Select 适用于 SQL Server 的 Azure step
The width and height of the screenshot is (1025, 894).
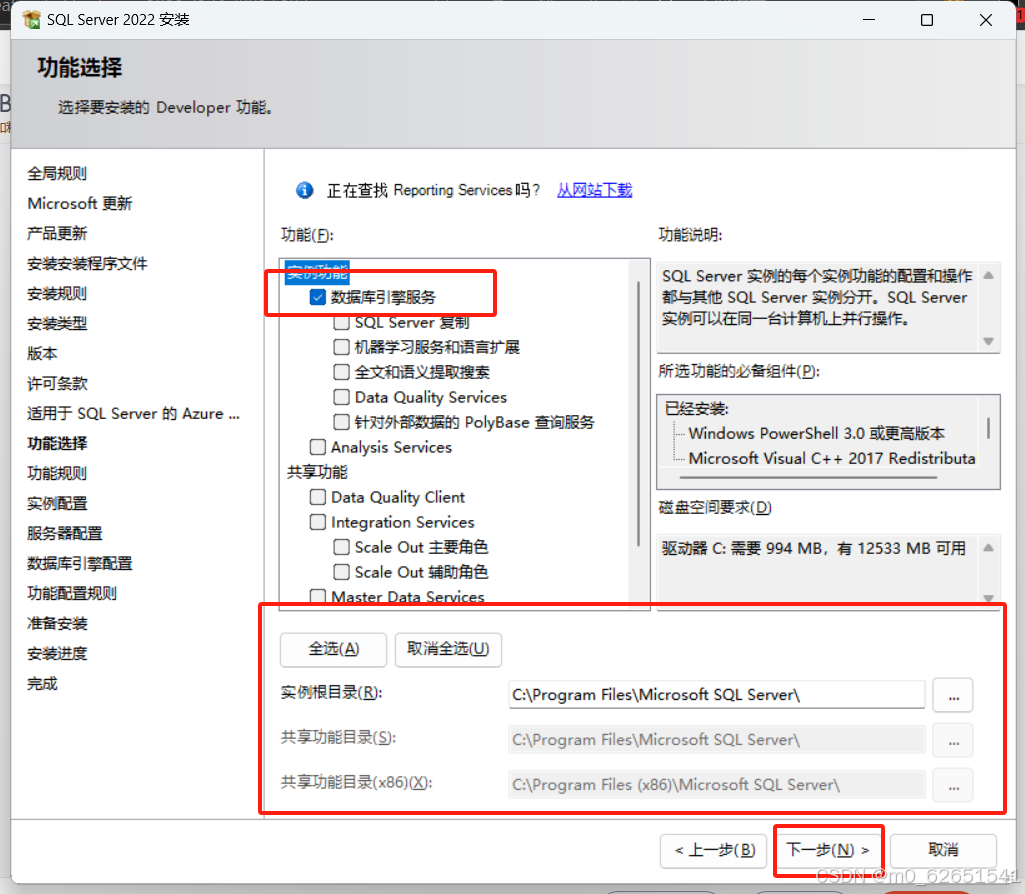(133, 414)
